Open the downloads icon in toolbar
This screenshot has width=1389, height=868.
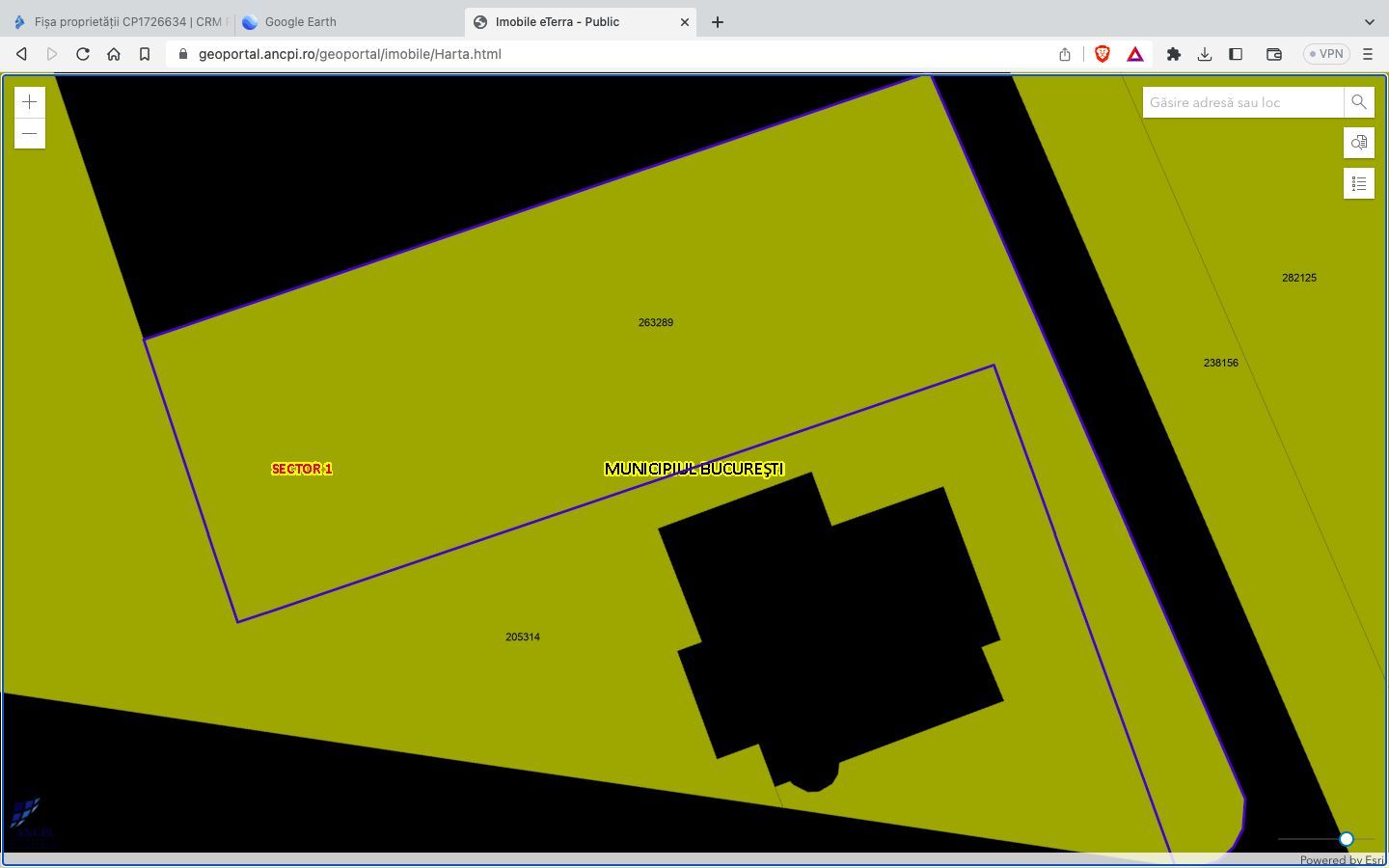pos(1205,54)
